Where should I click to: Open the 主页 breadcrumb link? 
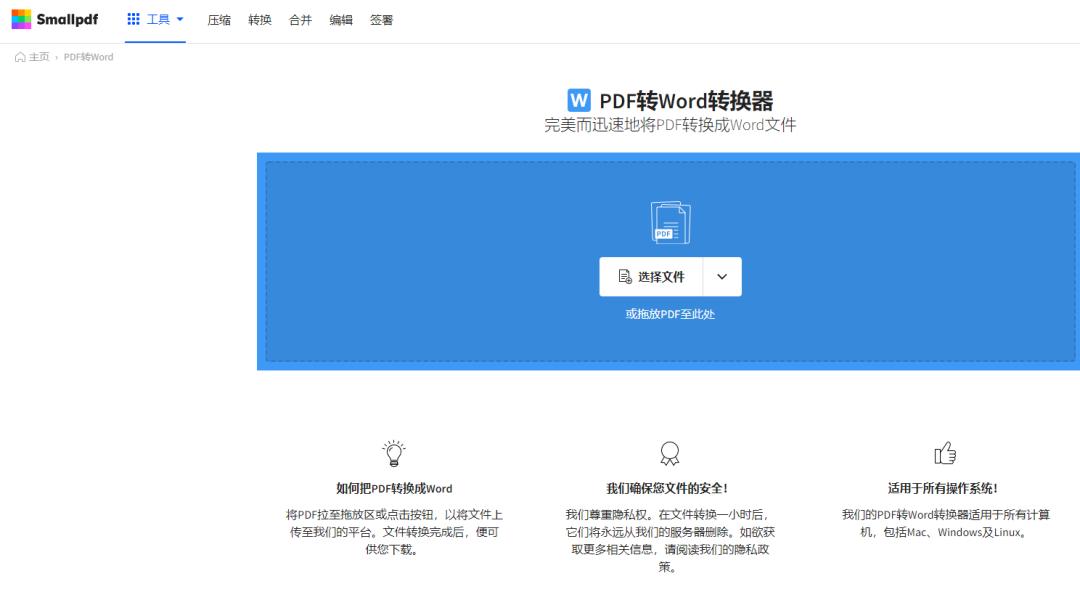(x=36, y=57)
